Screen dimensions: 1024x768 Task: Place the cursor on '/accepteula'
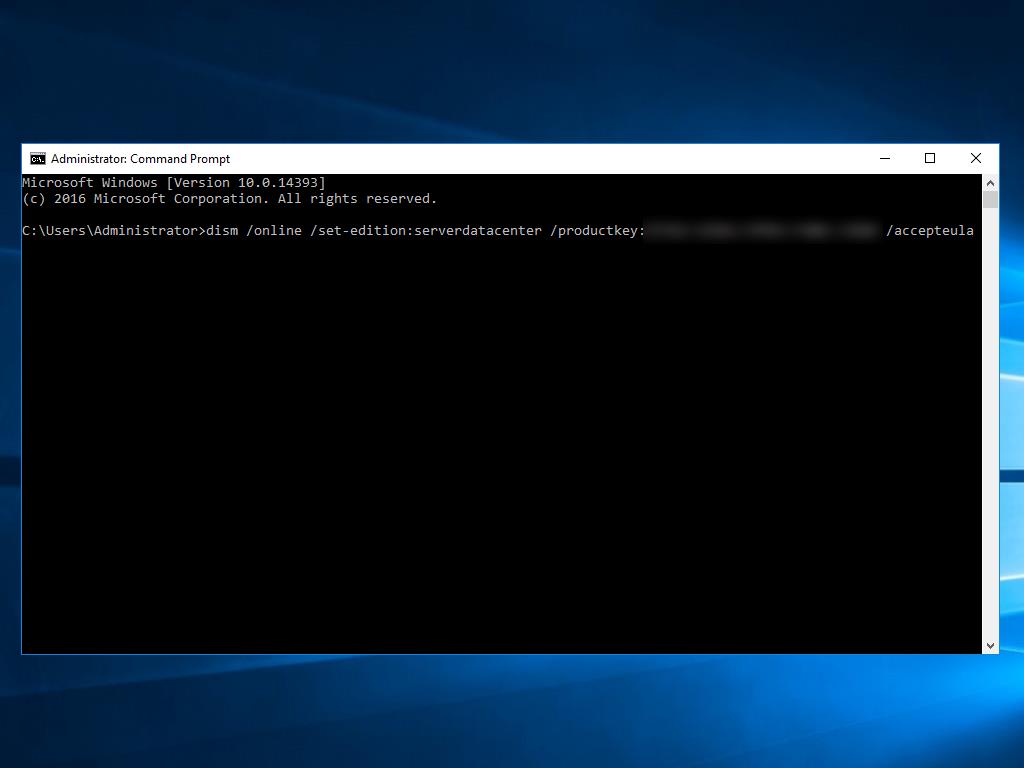930,231
